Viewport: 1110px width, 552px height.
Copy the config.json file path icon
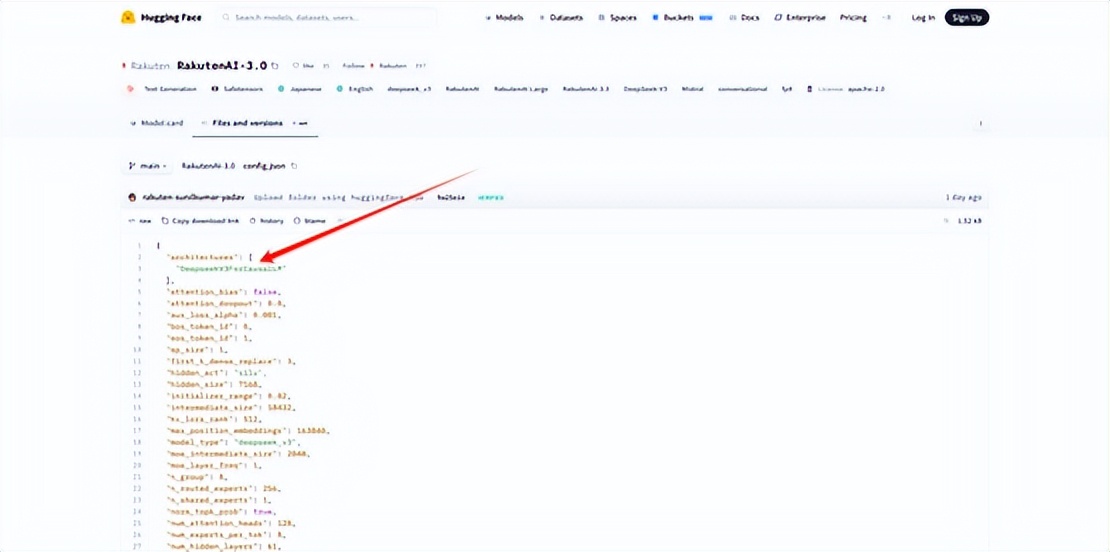[x=294, y=166]
